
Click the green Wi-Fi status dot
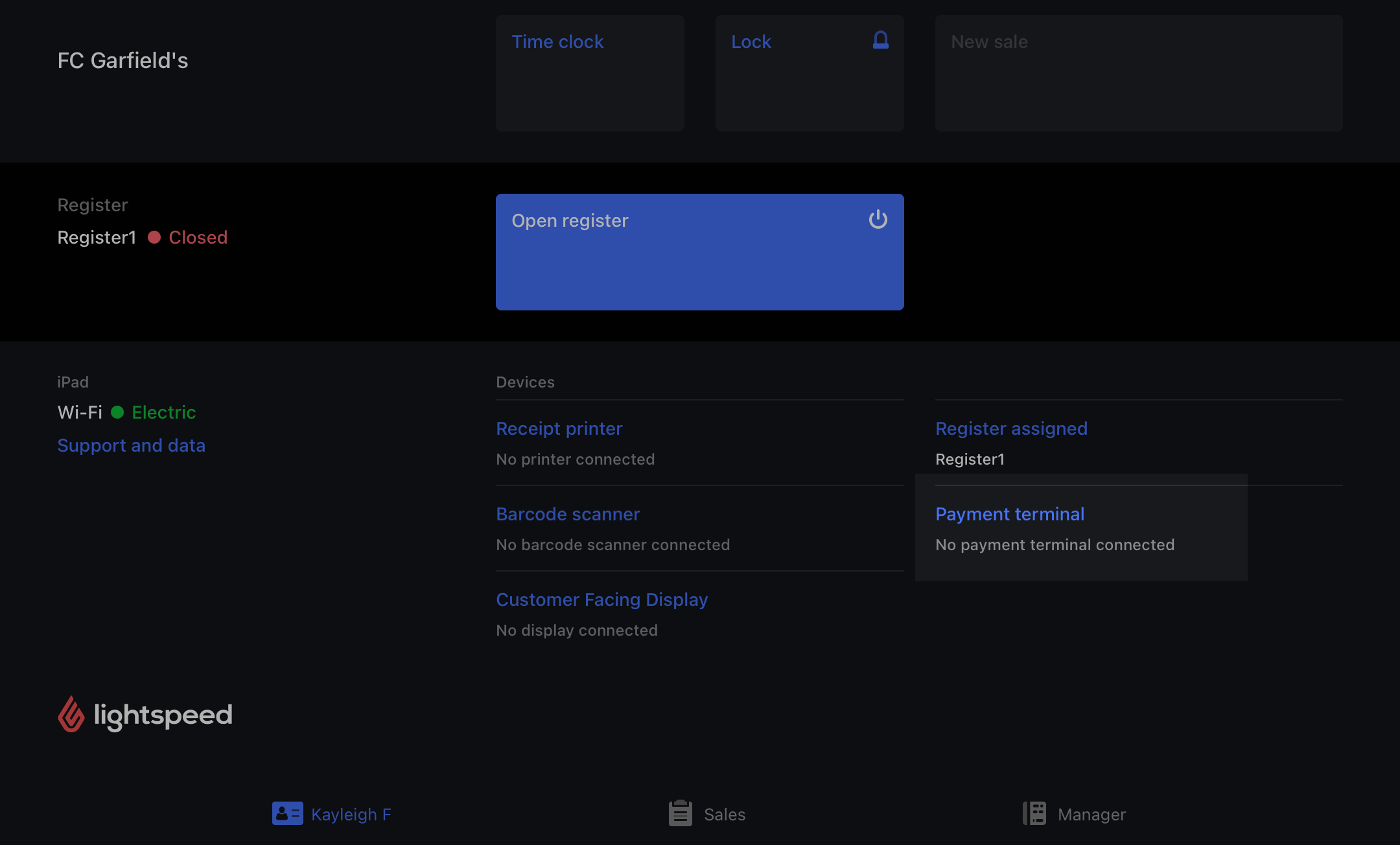point(117,412)
